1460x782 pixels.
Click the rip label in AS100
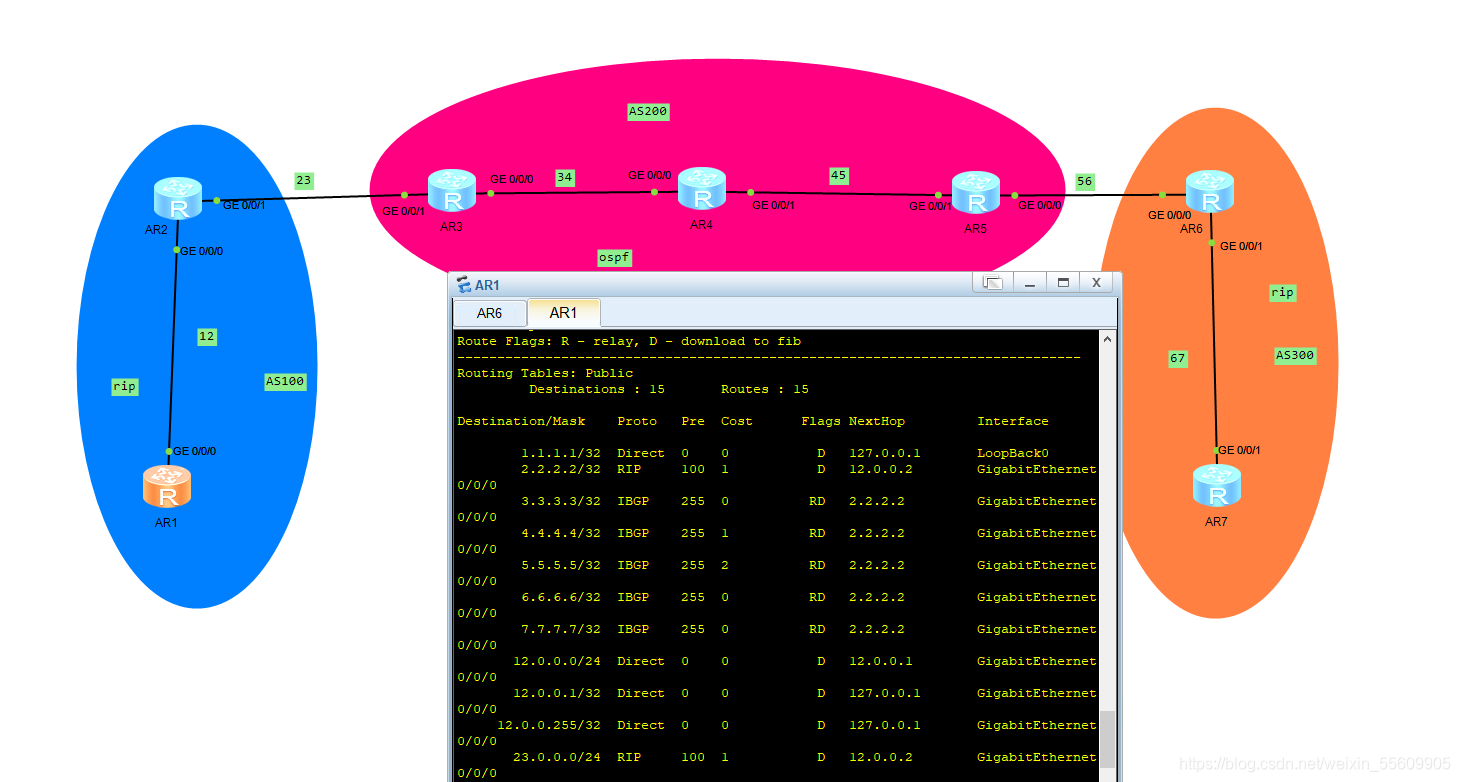click(x=125, y=386)
